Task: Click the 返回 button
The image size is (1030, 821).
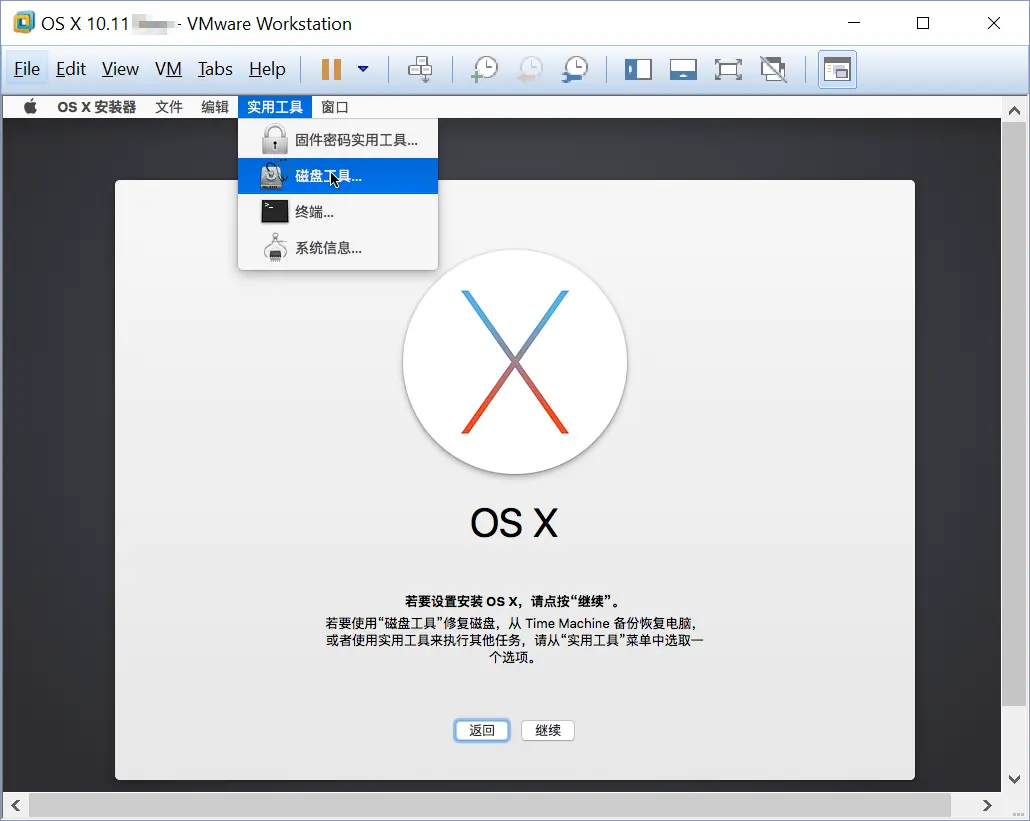Action: pos(481,730)
